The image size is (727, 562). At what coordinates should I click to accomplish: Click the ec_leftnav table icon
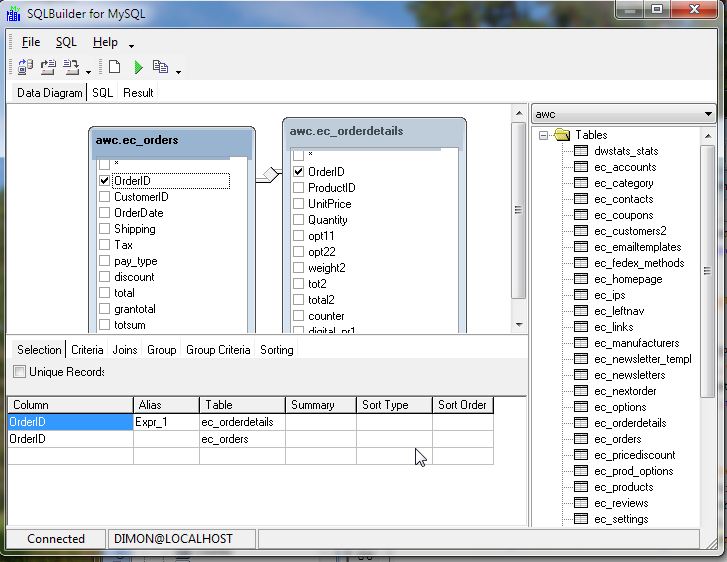(x=580, y=311)
